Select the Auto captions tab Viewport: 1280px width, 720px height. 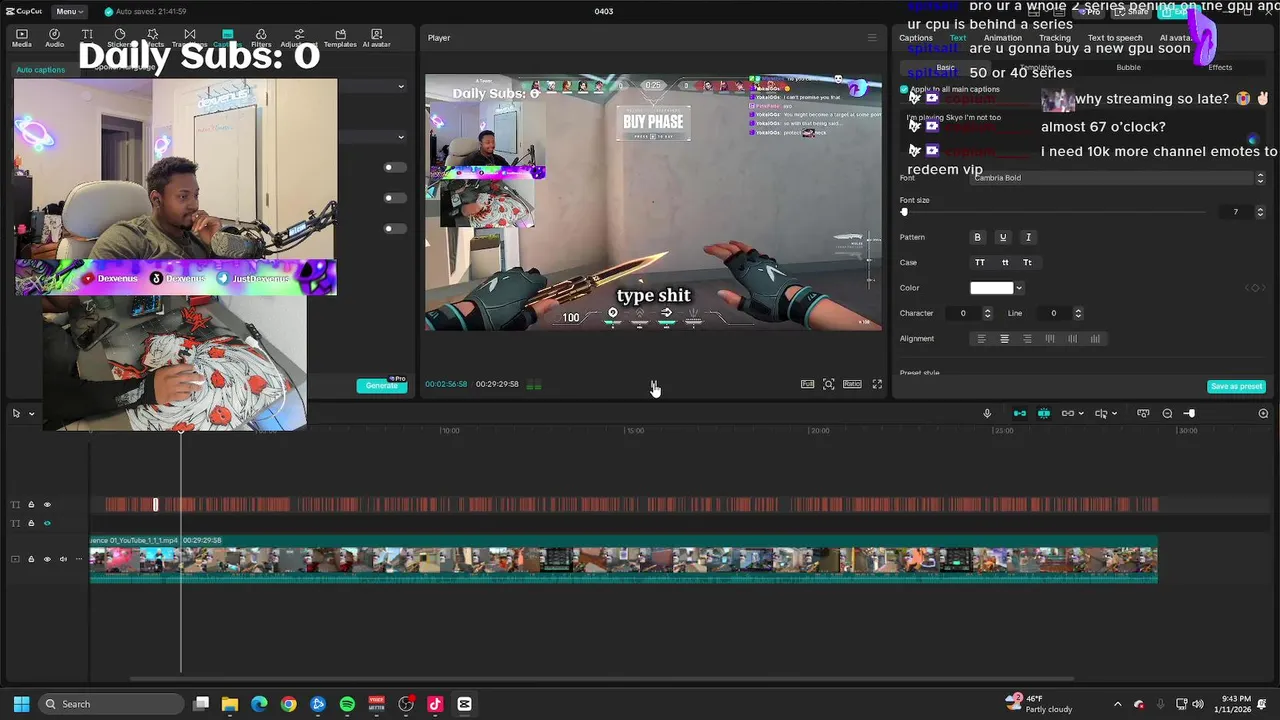[41, 70]
